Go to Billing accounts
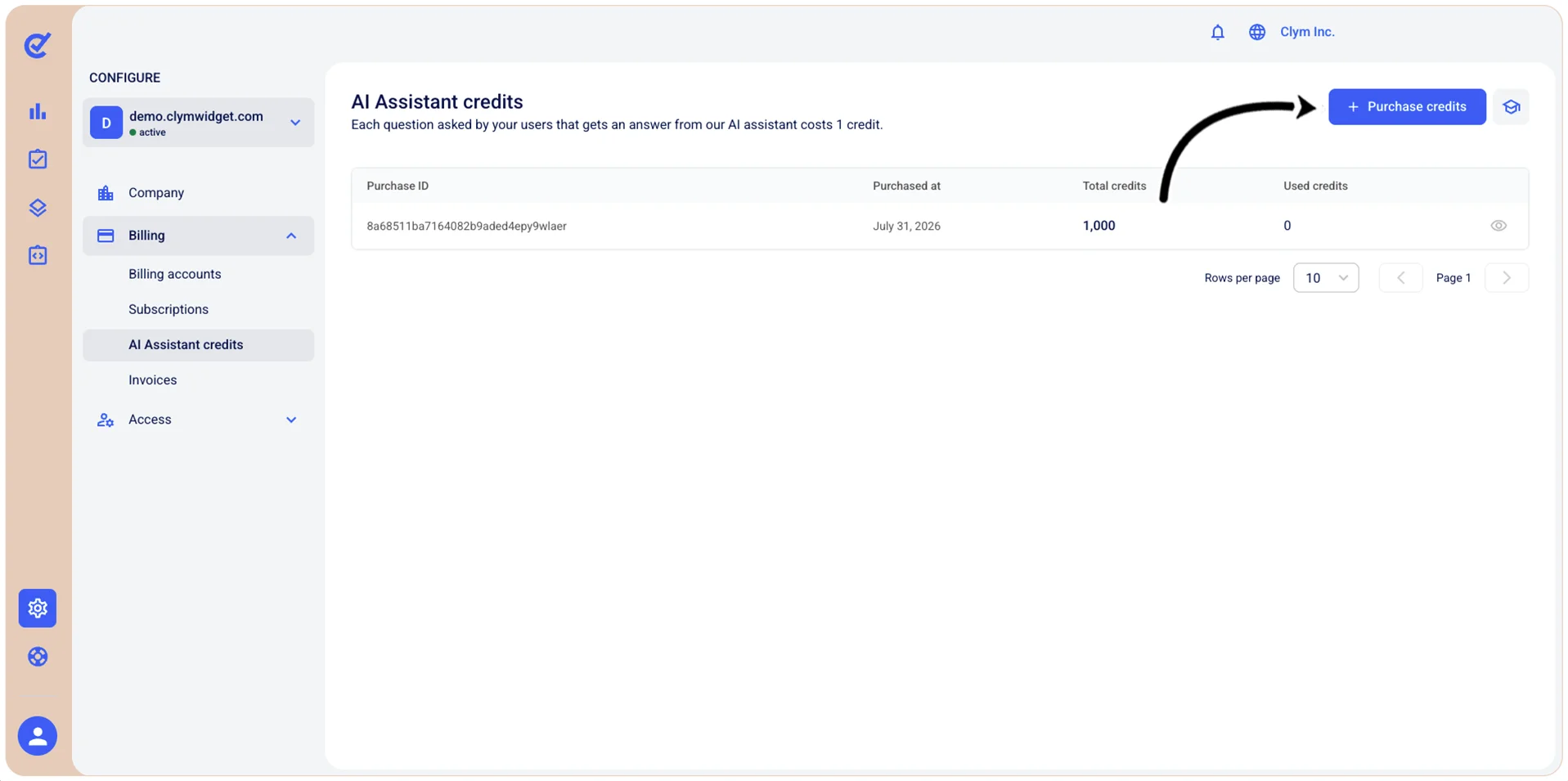 click(x=175, y=274)
